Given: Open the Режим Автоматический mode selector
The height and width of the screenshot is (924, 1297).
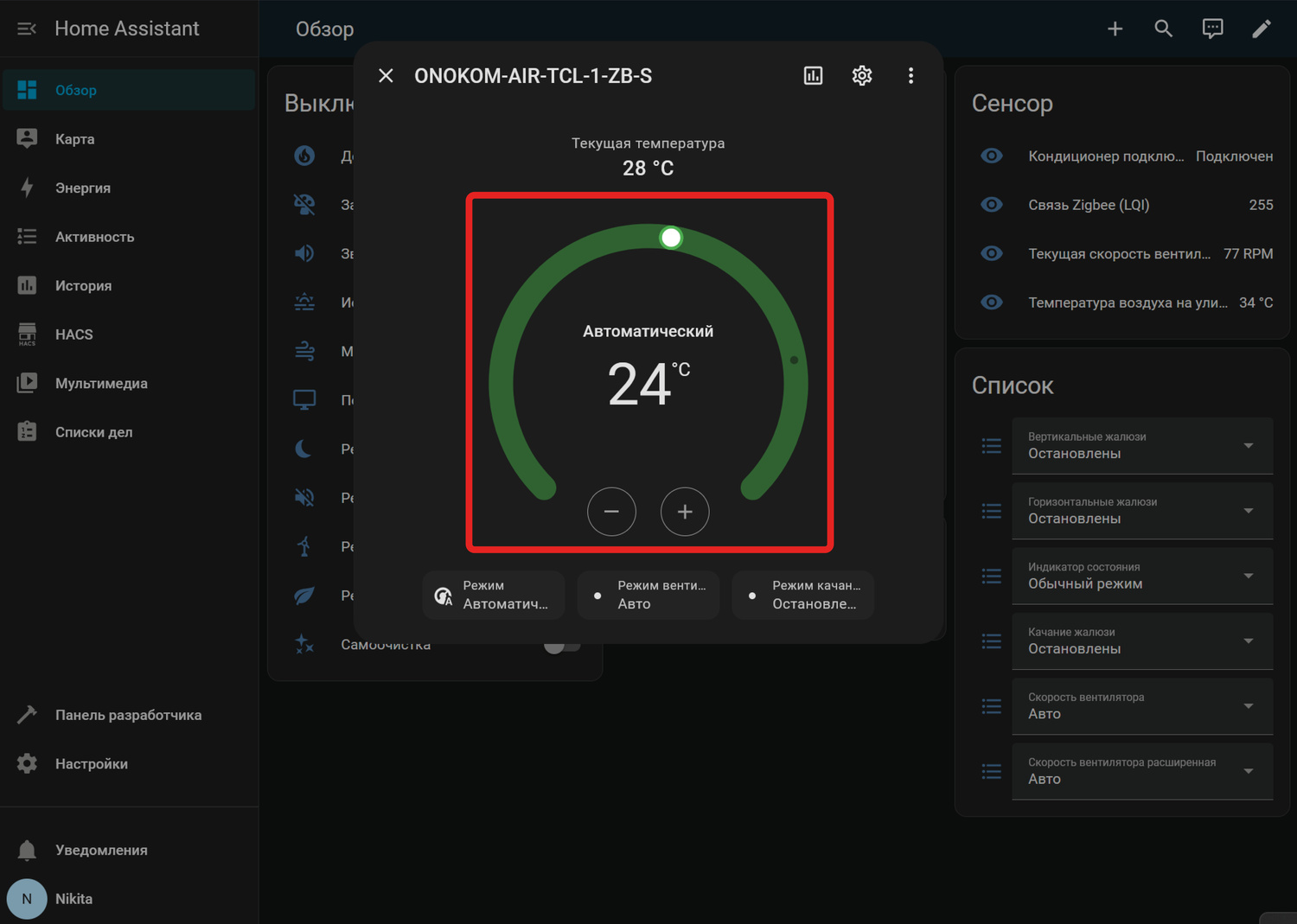Looking at the screenshot, I should pyautogui.click(x=494, y=595).
